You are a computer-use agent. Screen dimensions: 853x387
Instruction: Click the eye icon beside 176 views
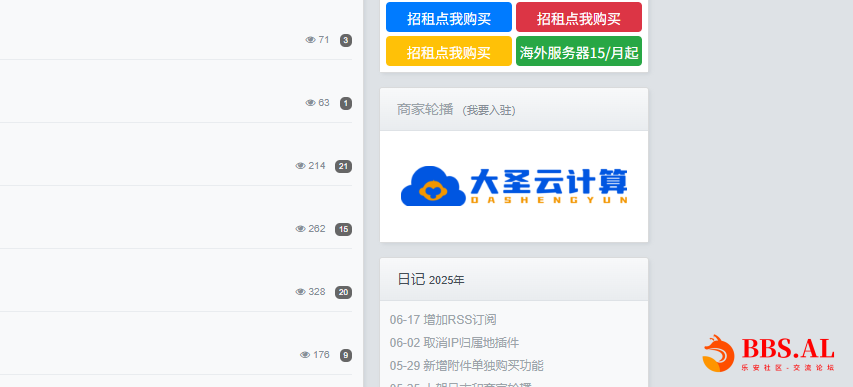tap(305, 355)
